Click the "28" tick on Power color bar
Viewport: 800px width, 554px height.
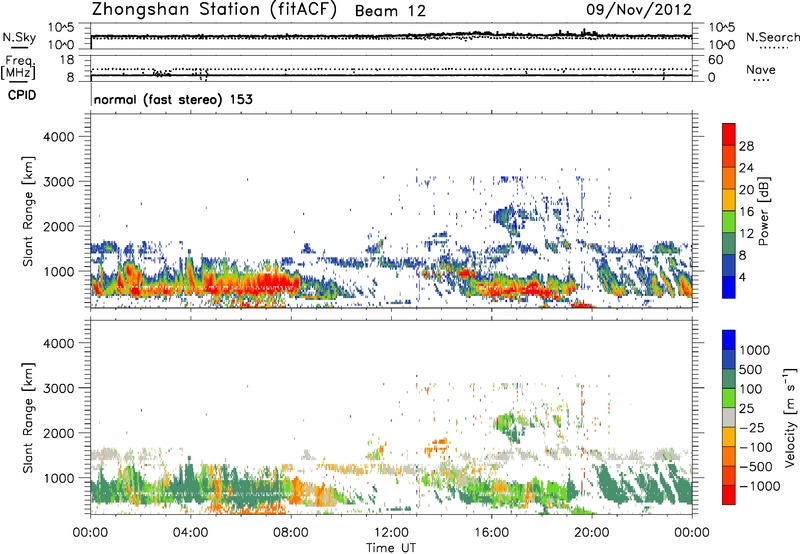point(746,146)
